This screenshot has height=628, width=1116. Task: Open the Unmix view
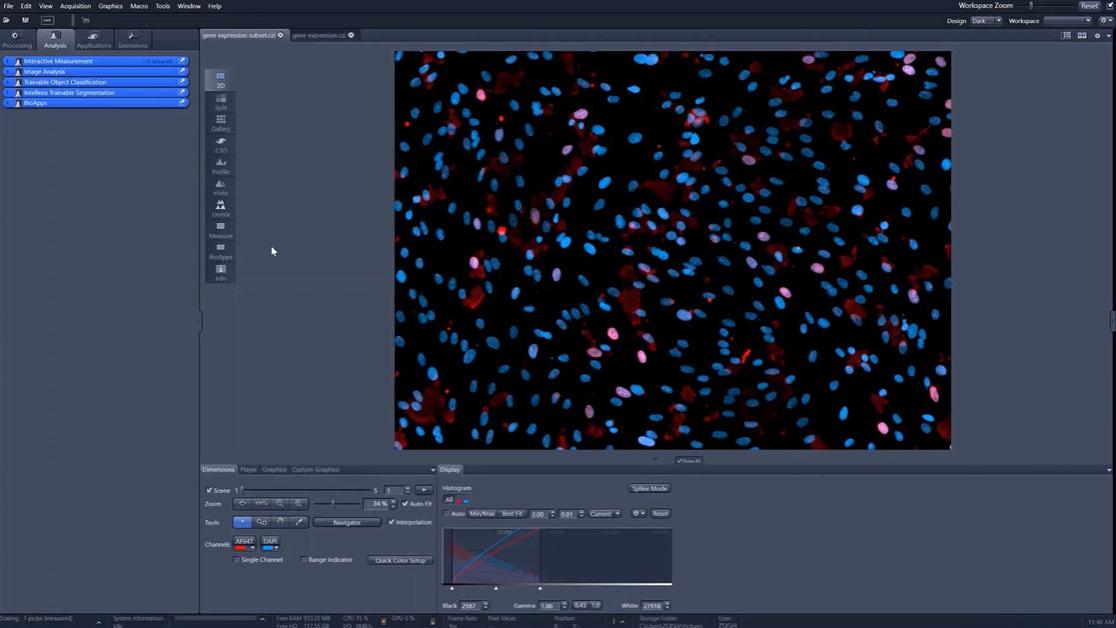point(221,208)
